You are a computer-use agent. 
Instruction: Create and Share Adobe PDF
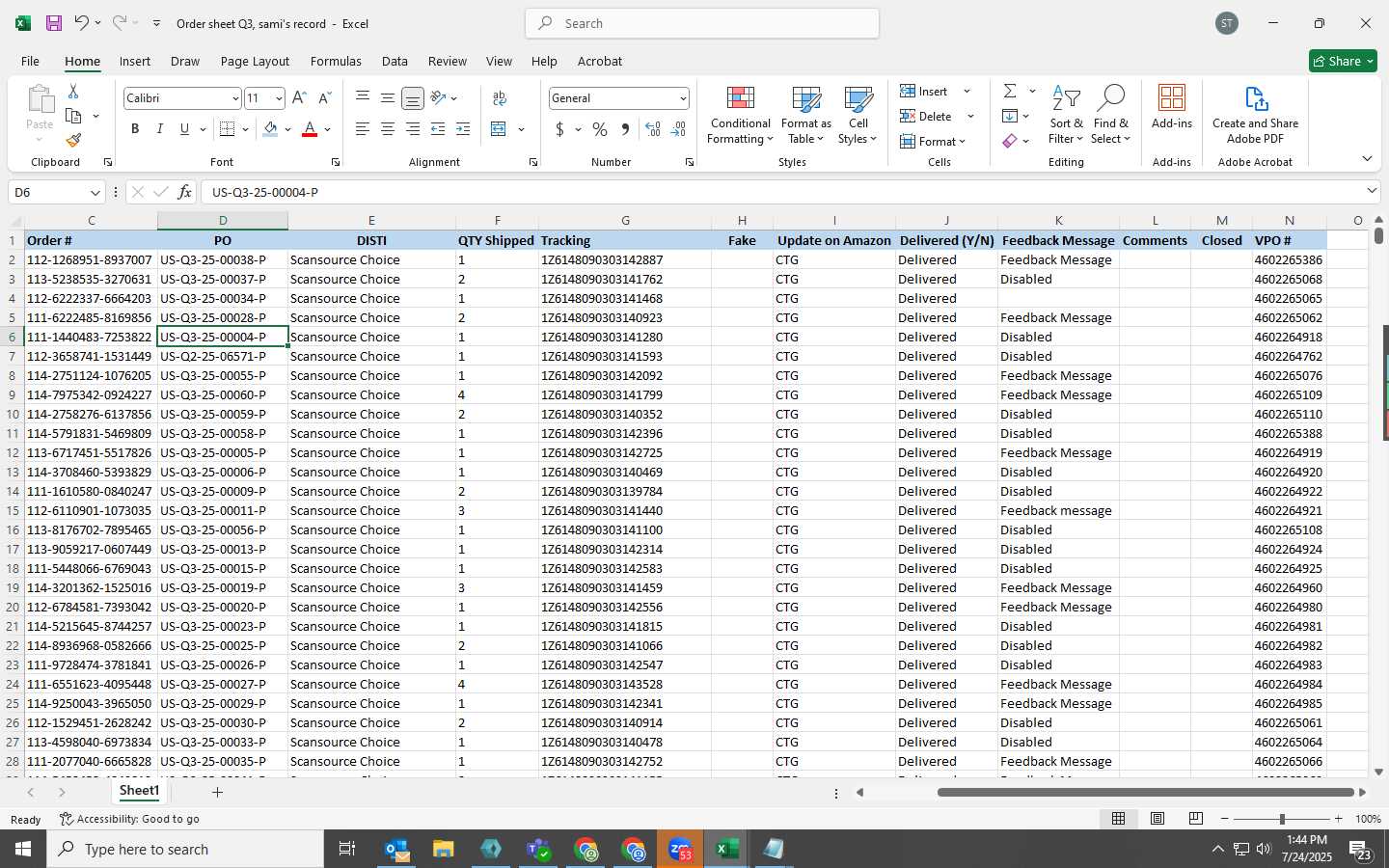pos(1255,115)
